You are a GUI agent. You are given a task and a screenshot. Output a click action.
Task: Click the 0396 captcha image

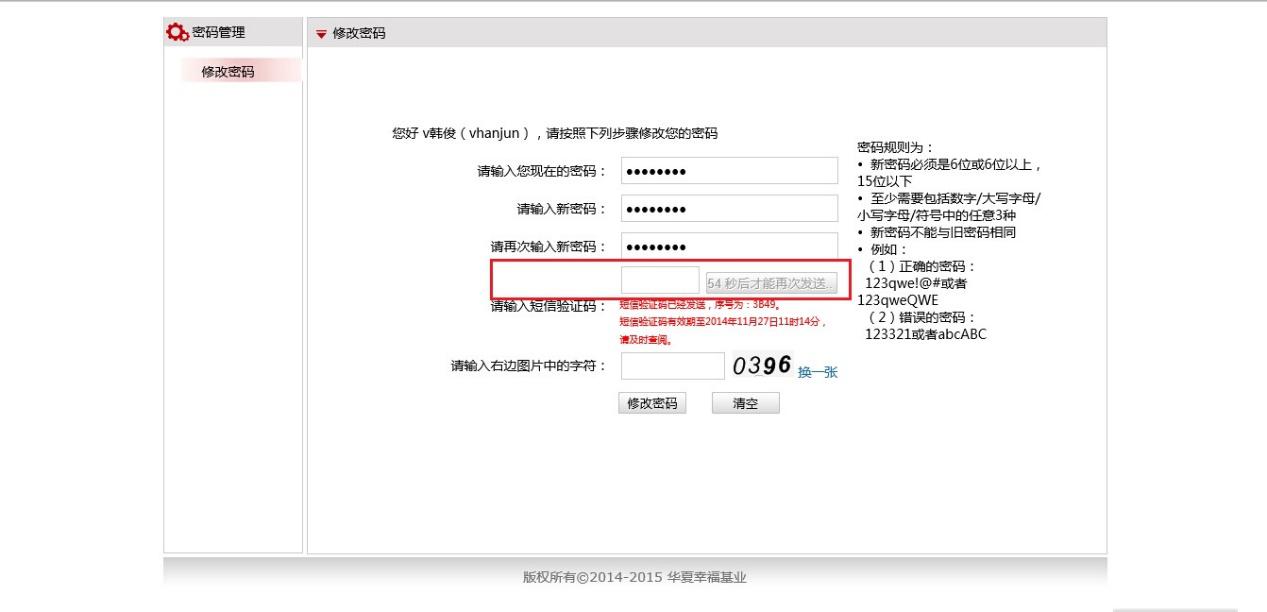click(x=762, y=366)
